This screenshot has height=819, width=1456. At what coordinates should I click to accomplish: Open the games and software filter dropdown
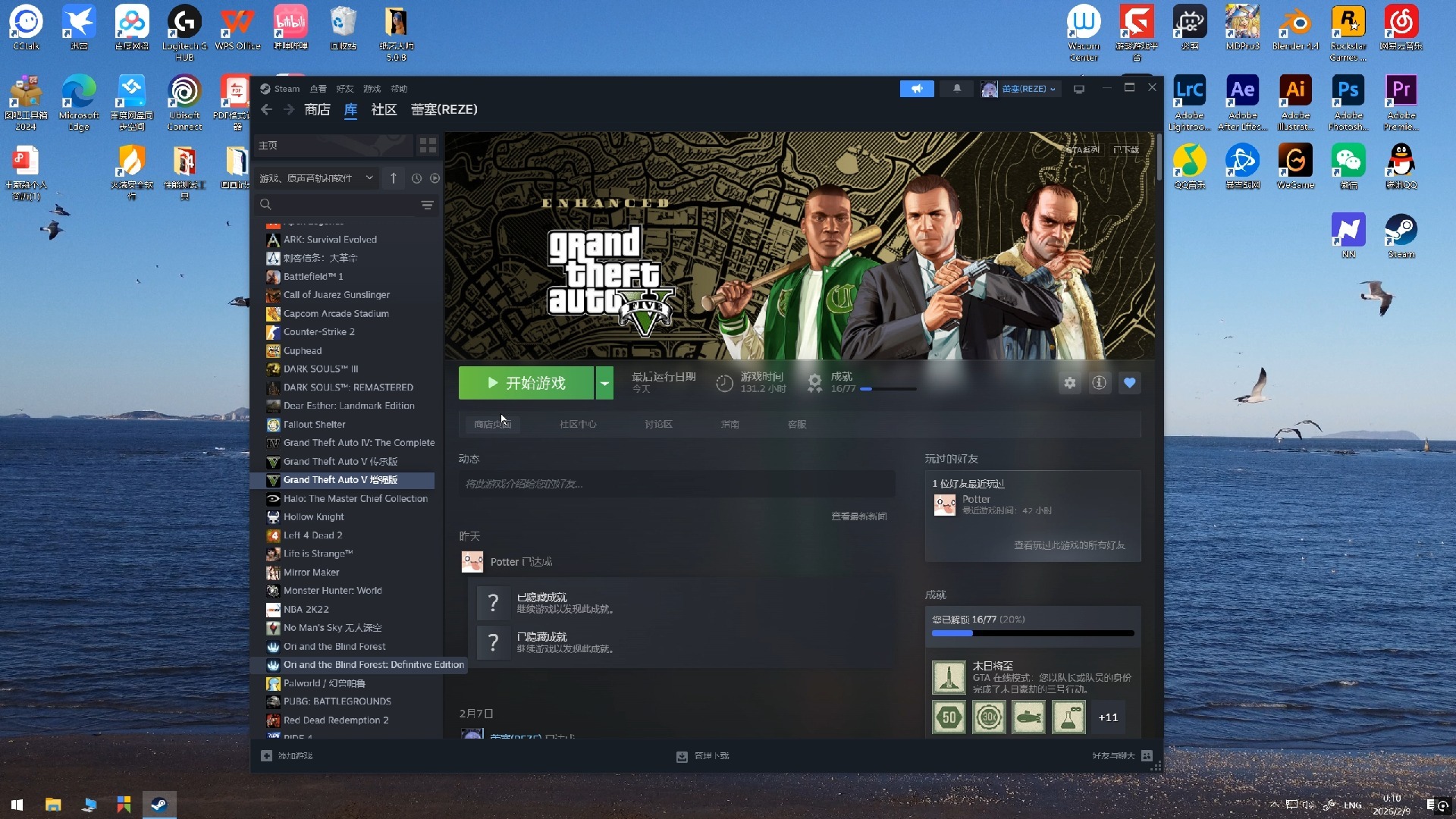[316, 178]
